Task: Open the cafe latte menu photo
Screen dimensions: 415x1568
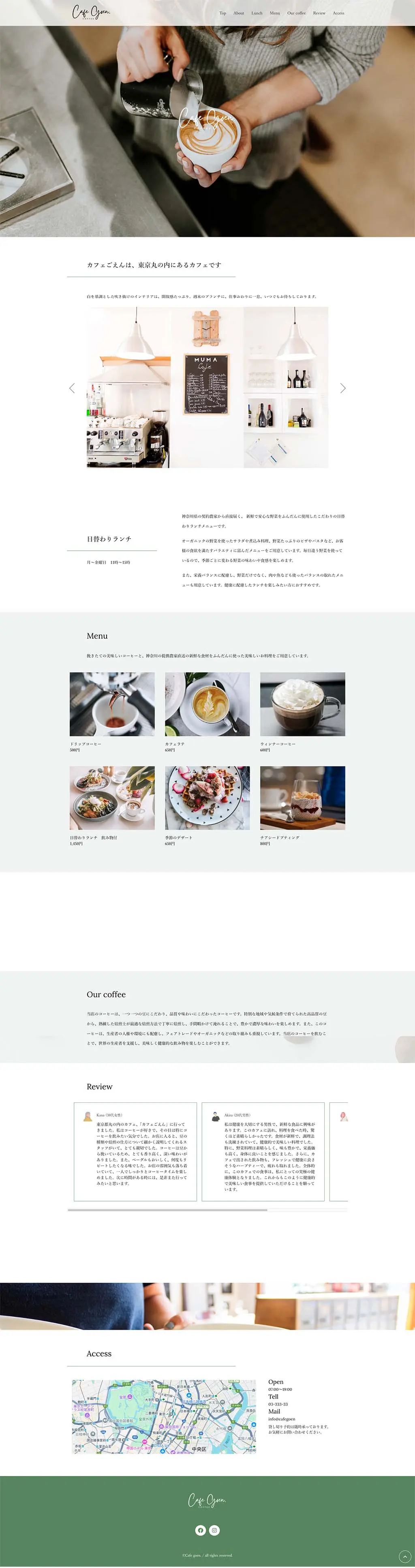Action: pyautogui.click(x=207, y=704)
